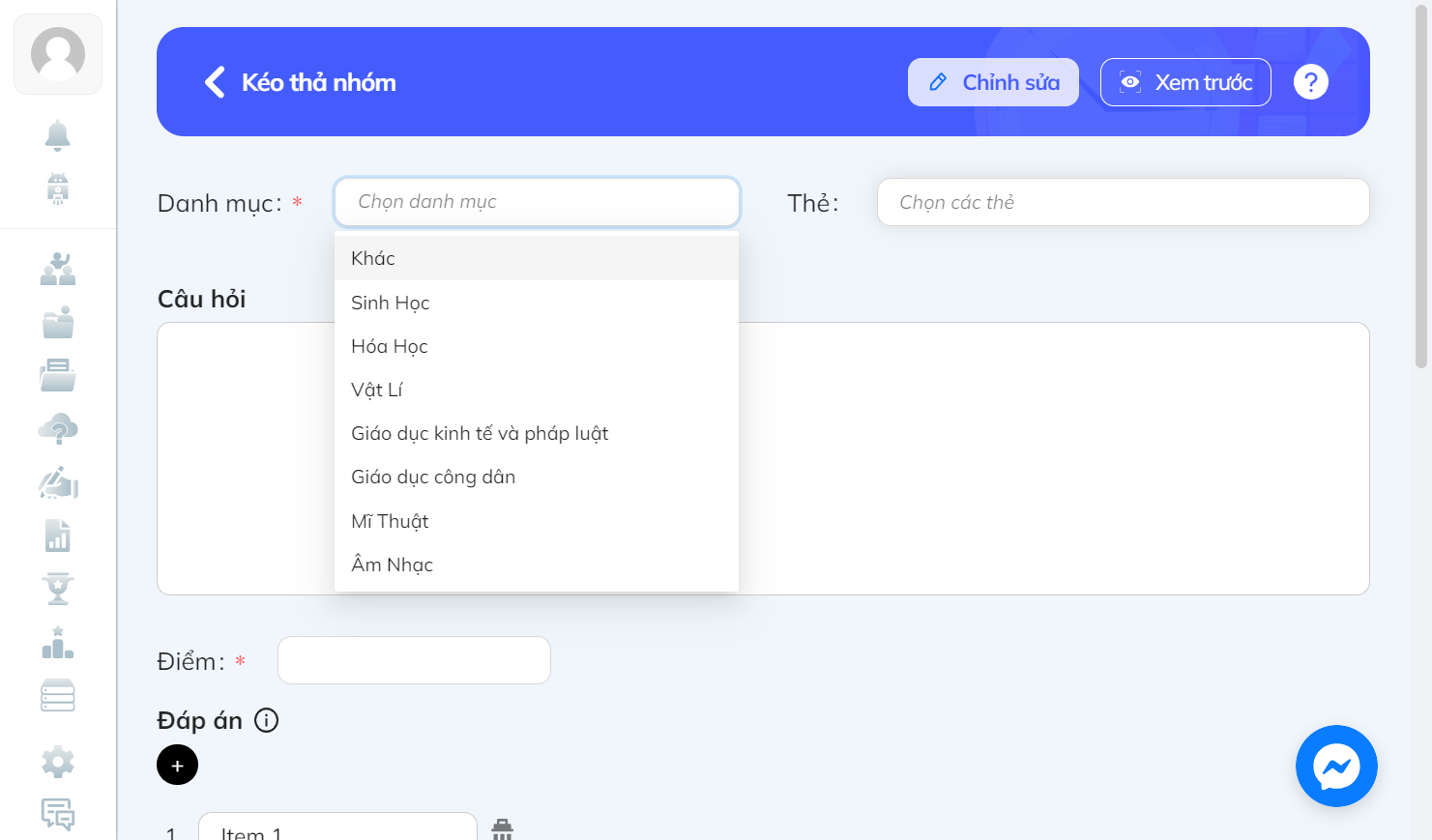Click the user avatar in sidebar
The image size is (1432, 840).
58,54
